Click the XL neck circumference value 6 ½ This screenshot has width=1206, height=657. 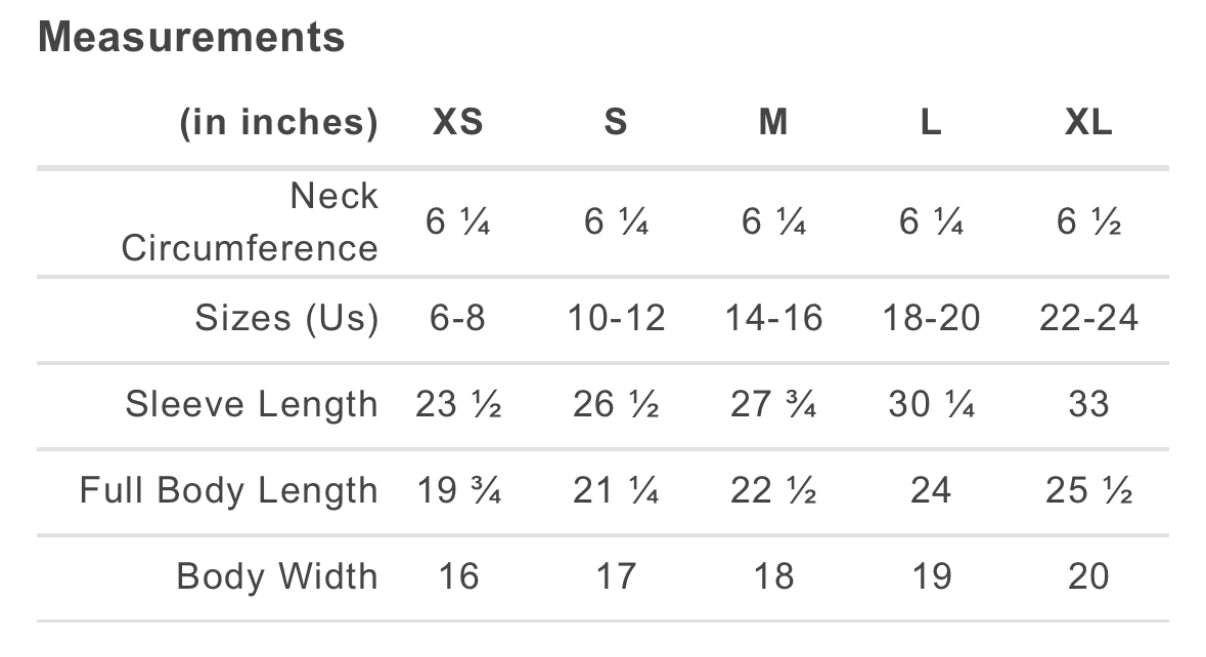1088,222
